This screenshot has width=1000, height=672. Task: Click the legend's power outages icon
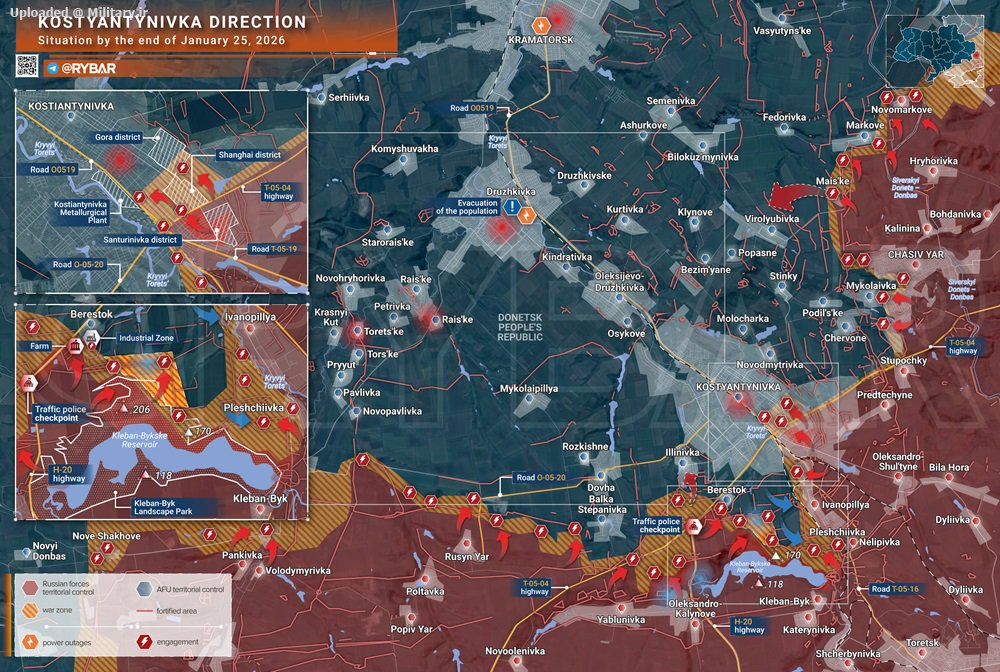(x=30, y=641)
